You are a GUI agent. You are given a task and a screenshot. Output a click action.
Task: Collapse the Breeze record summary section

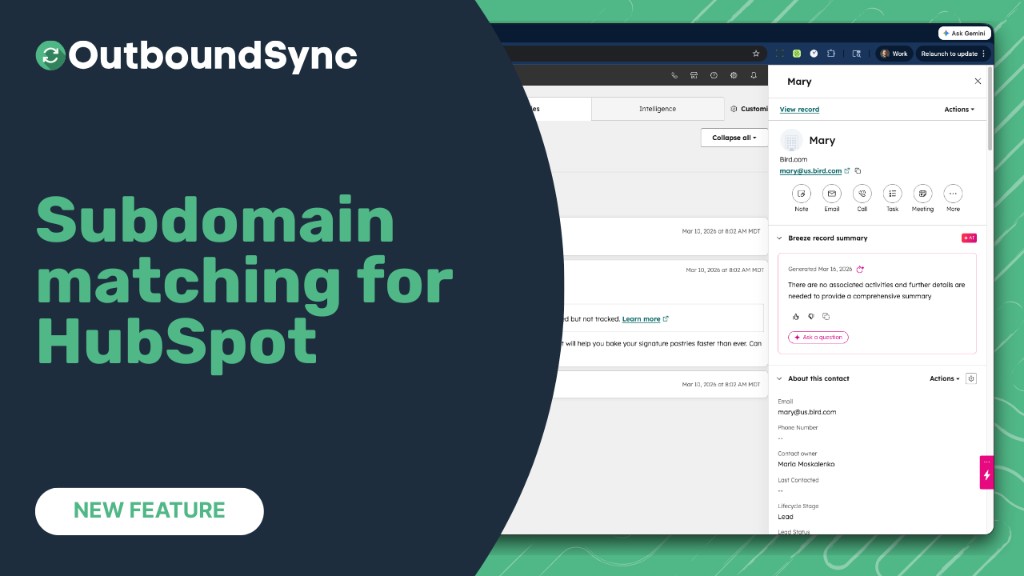[x=779, y=238]
